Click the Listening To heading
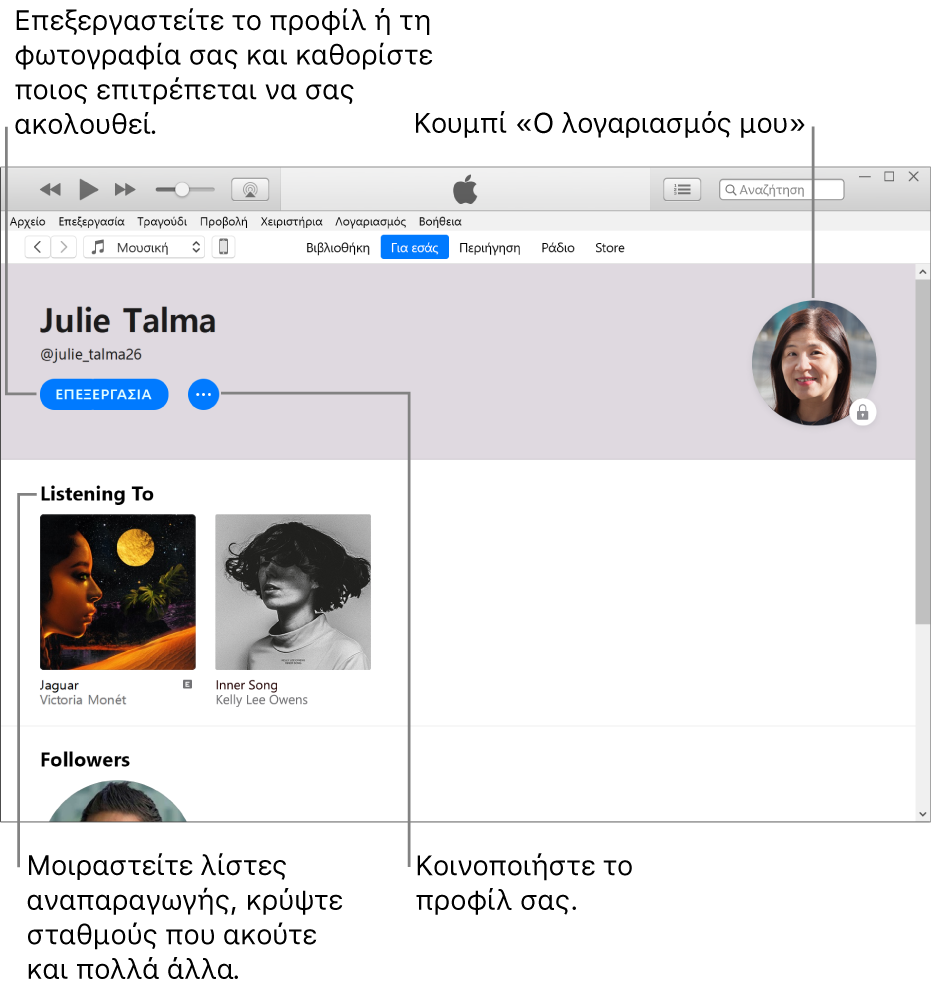The height and width of the screenshot is (987, 931). (x=97, y=494)
